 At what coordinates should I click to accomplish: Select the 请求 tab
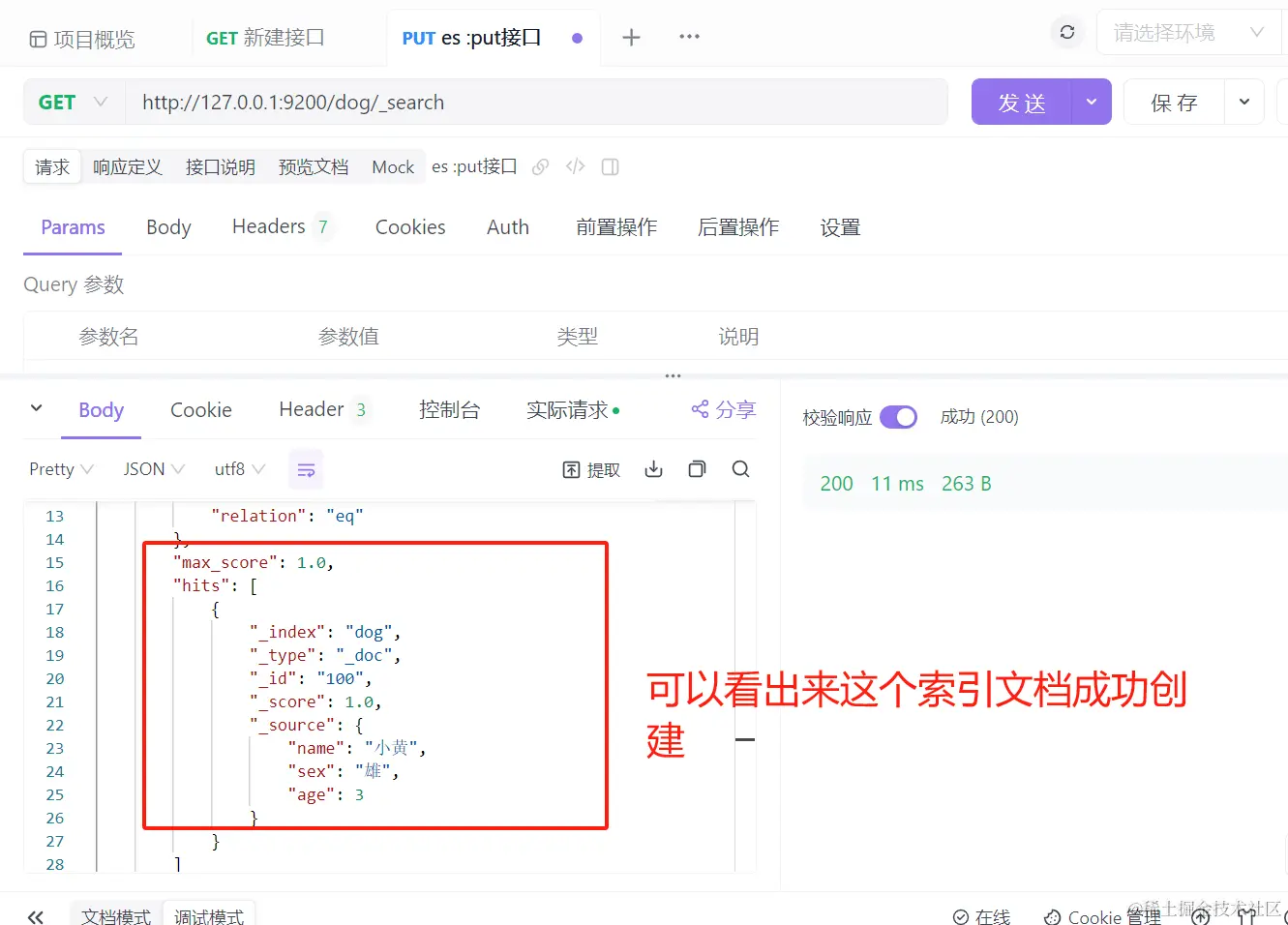[x=52, y=167]
